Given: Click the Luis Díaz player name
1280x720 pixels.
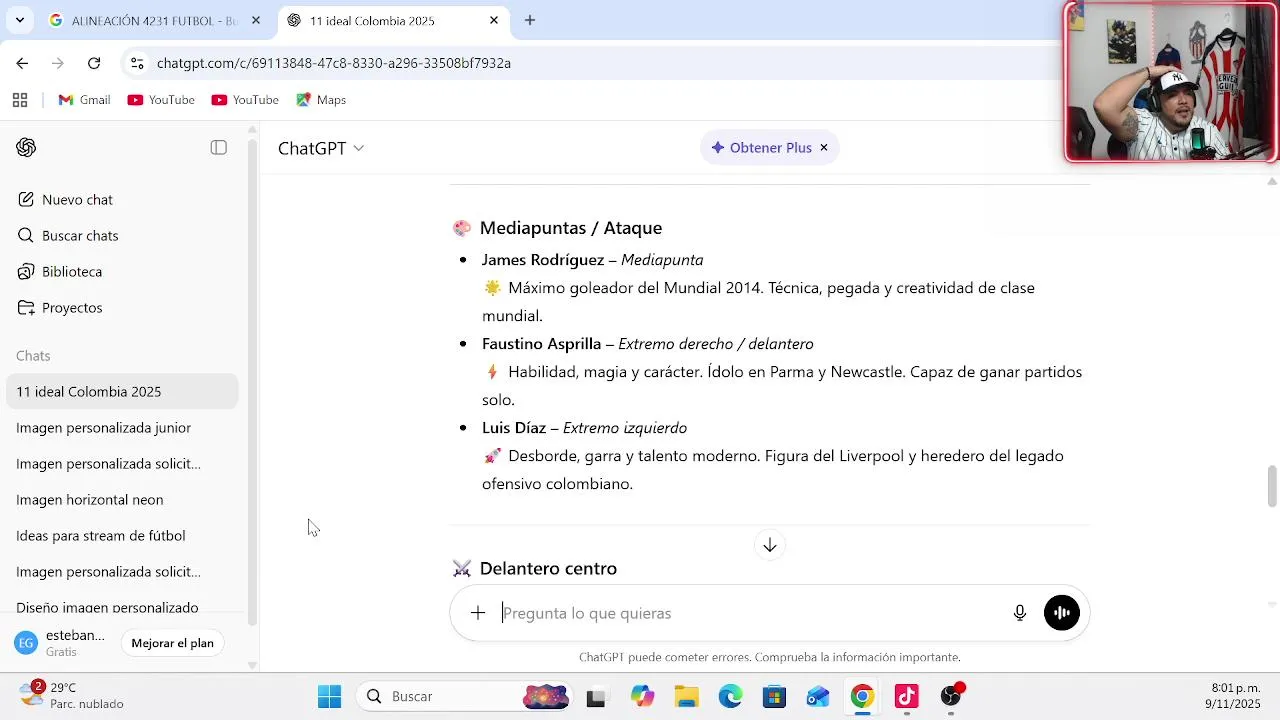Looking at the screenshot, I should [x=514, y=428].
